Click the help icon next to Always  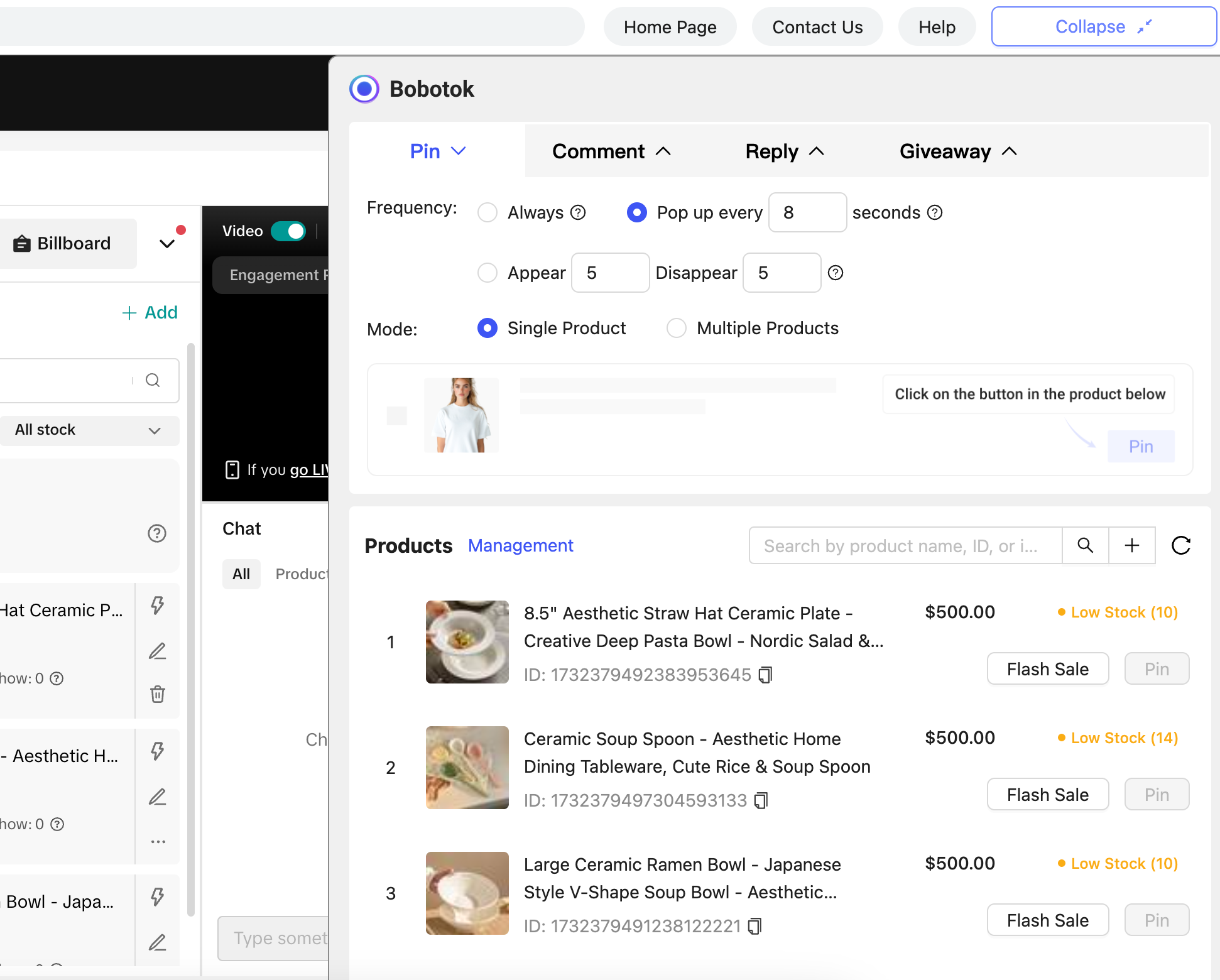click(578, 212)
